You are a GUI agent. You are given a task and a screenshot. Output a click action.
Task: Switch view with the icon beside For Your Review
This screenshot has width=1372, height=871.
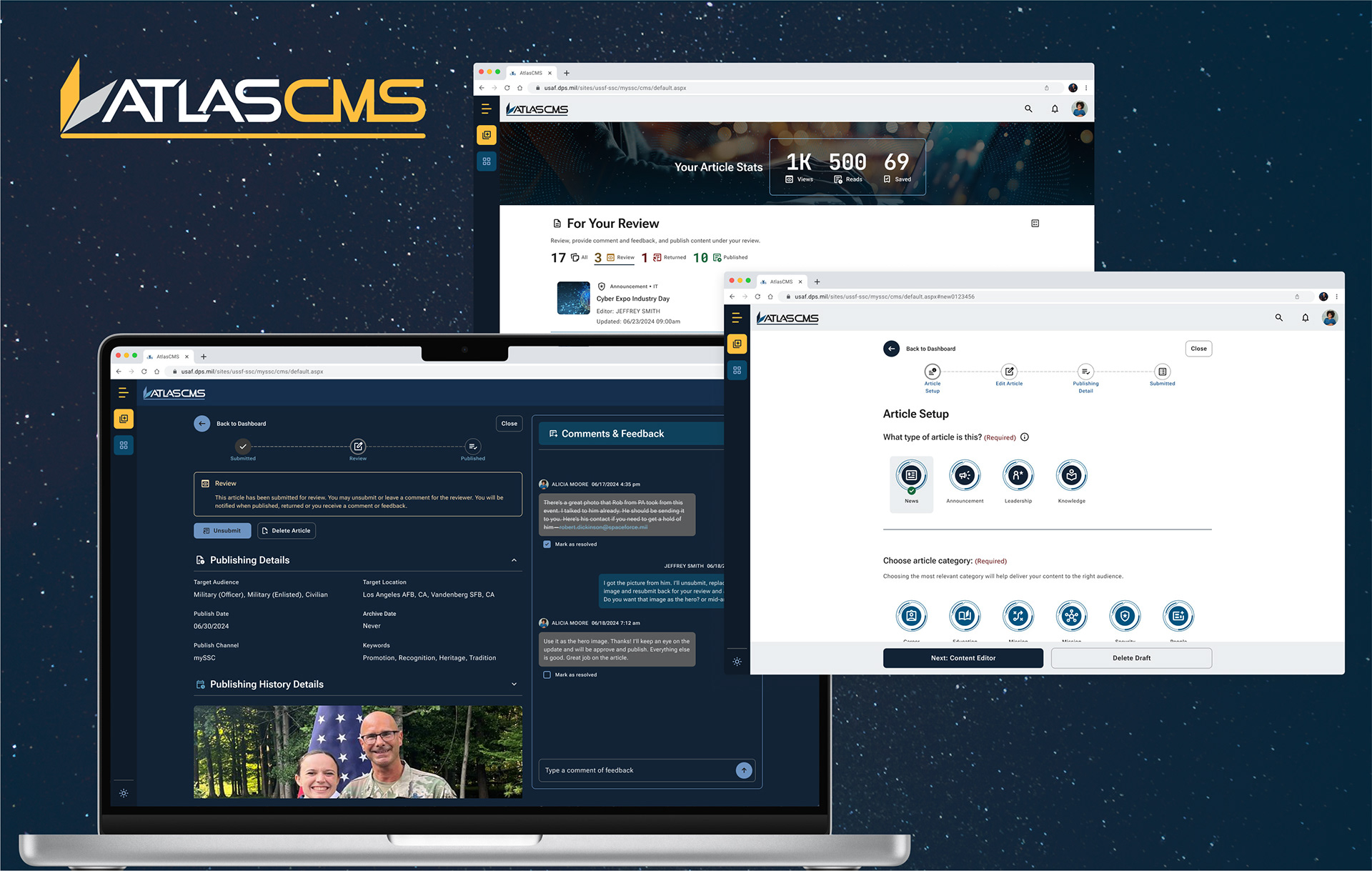coord(1035,224)
